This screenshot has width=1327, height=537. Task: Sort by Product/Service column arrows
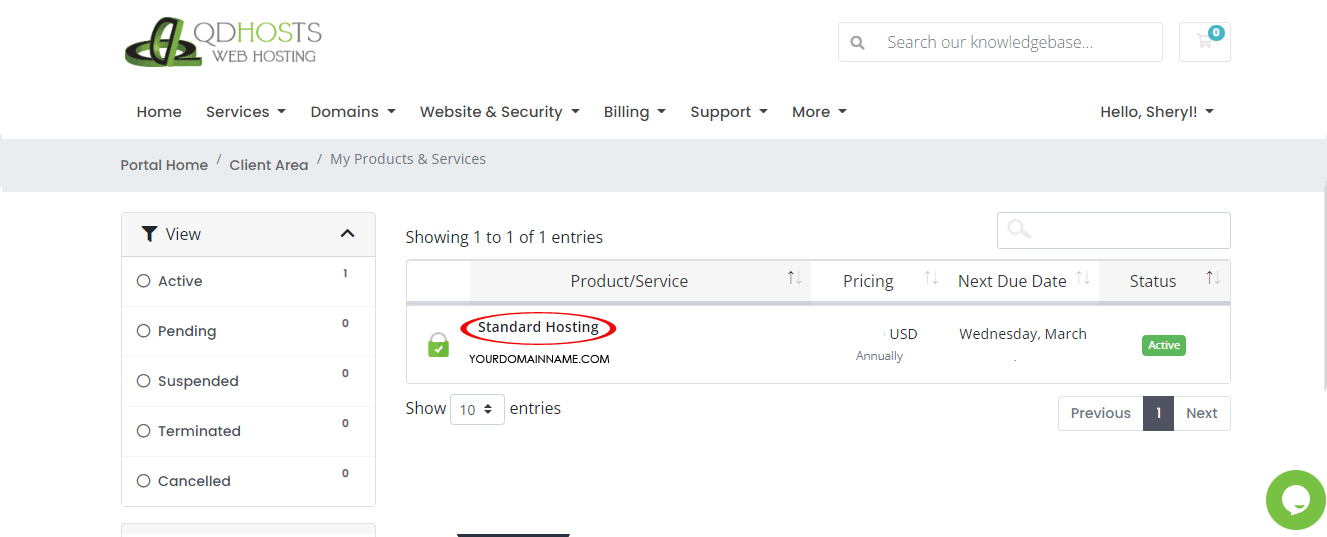(794, 278)
